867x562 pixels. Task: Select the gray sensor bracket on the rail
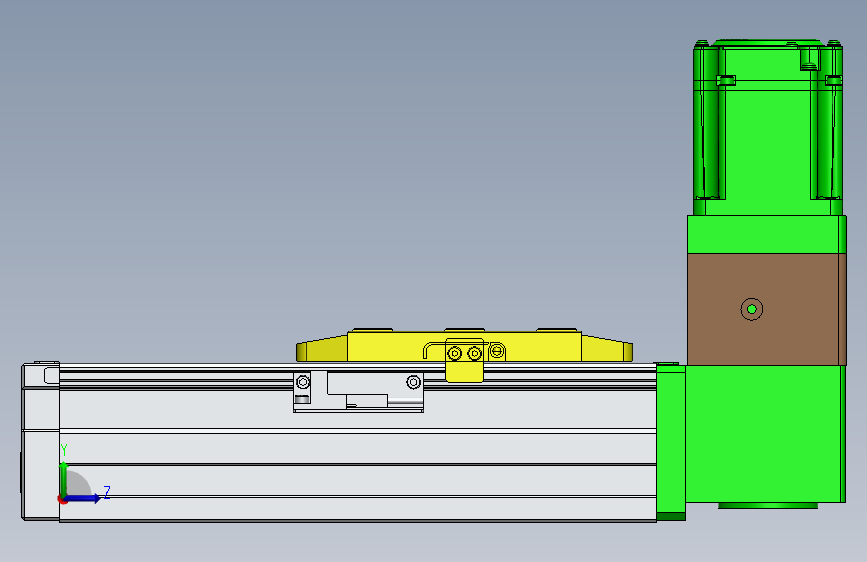358,392
